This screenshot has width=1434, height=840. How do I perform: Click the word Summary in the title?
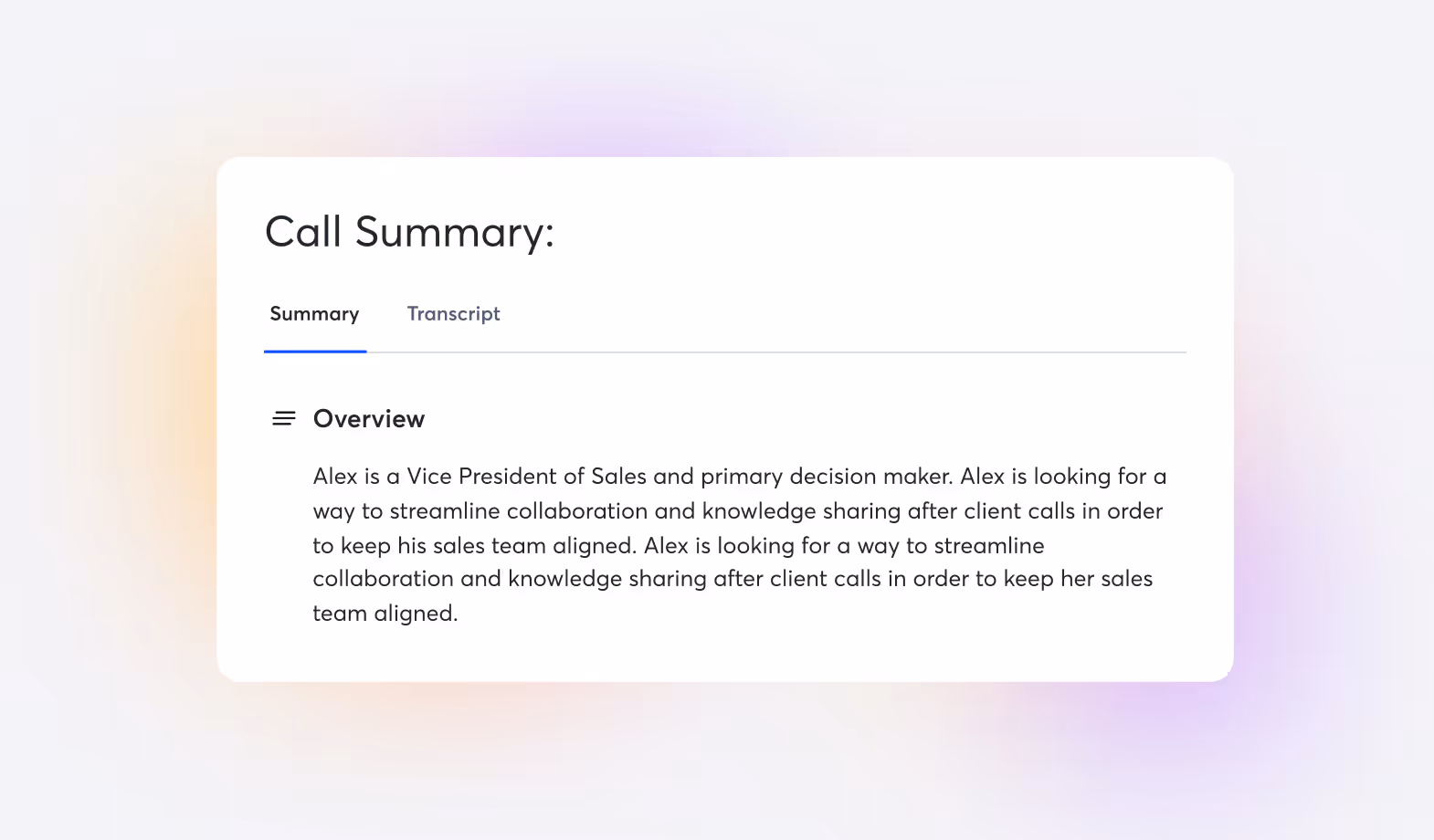click(454, 232)
